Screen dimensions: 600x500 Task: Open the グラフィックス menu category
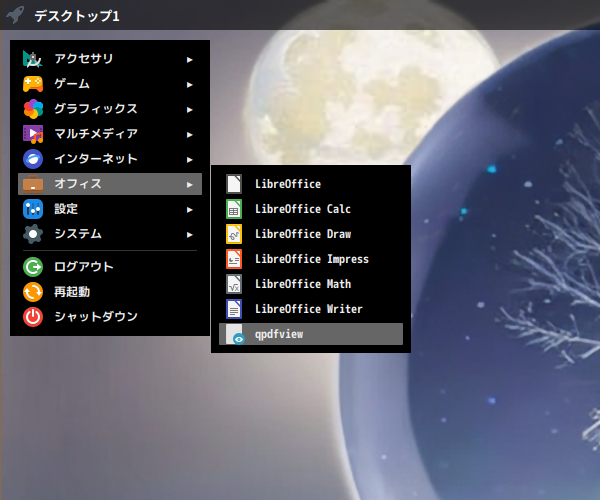pos(110,109)
